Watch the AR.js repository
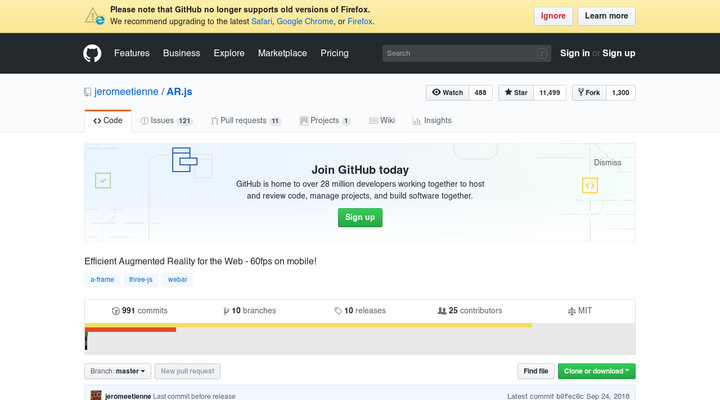The height and width of the screenshot is (400, 720). click(447, 93)
